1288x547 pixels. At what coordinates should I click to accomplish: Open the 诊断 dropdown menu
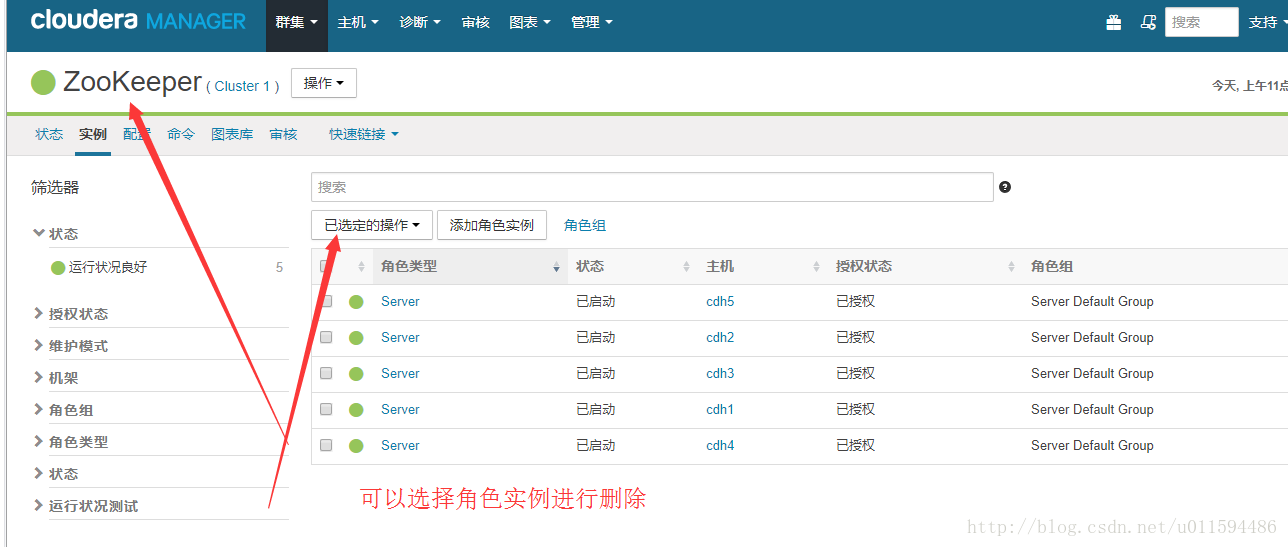click(x=420, y=22)
